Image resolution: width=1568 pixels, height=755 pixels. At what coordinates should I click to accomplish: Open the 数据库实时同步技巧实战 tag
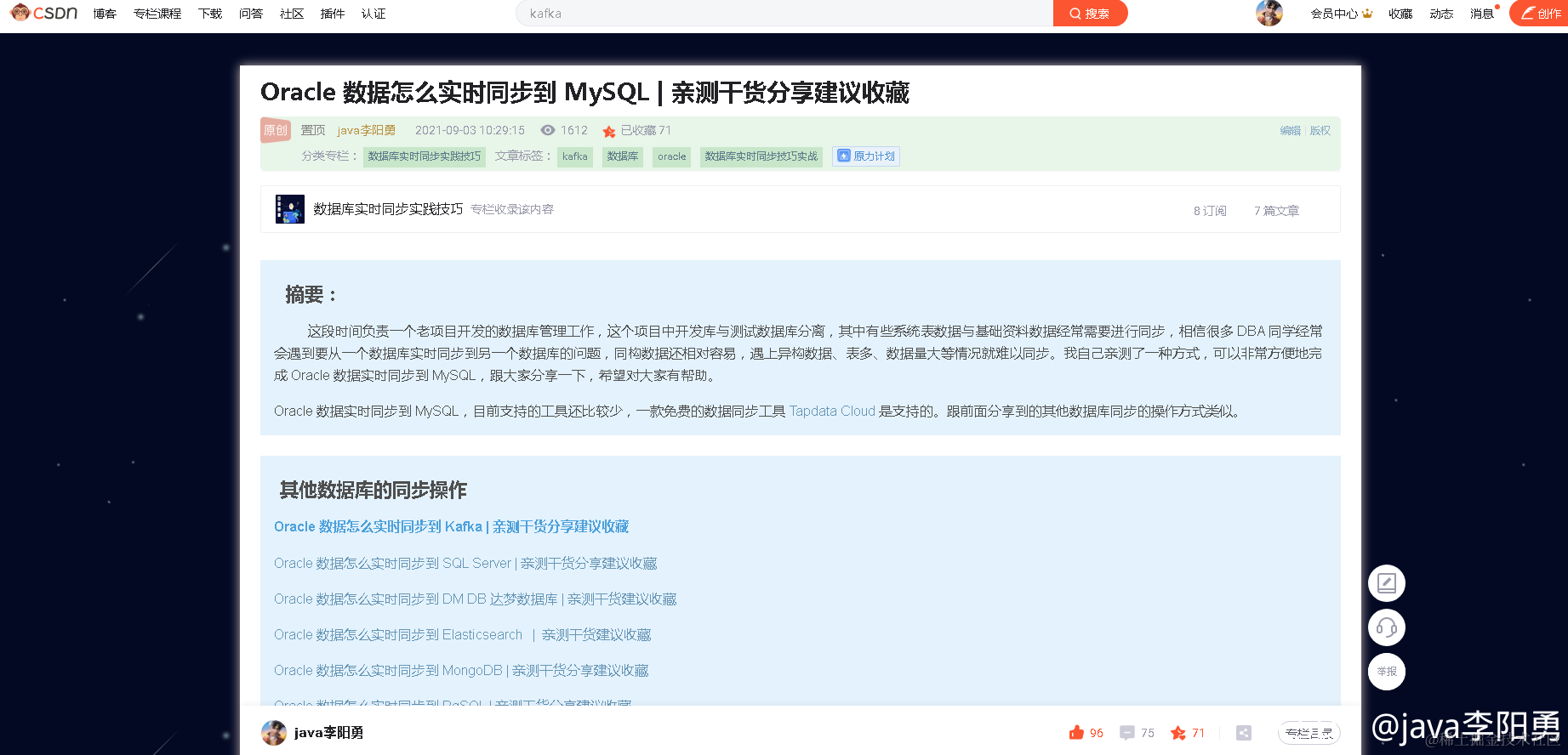click(x=761, y=156)
